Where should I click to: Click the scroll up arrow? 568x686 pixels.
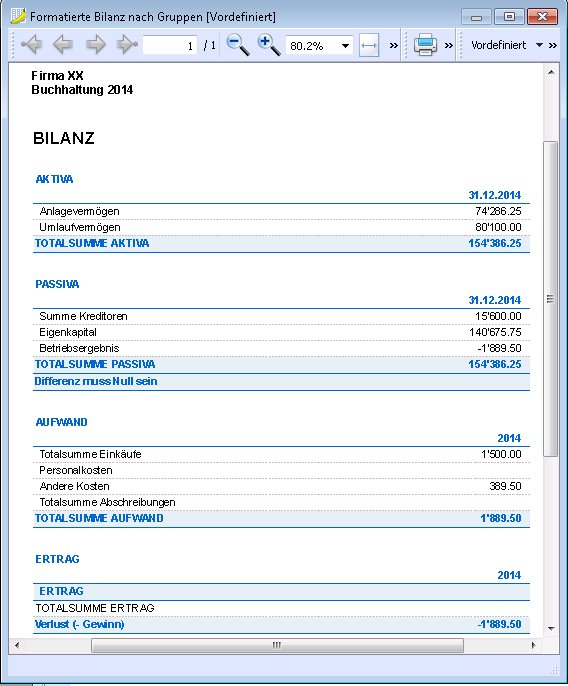pyautogui.click(x=551, y=72)
